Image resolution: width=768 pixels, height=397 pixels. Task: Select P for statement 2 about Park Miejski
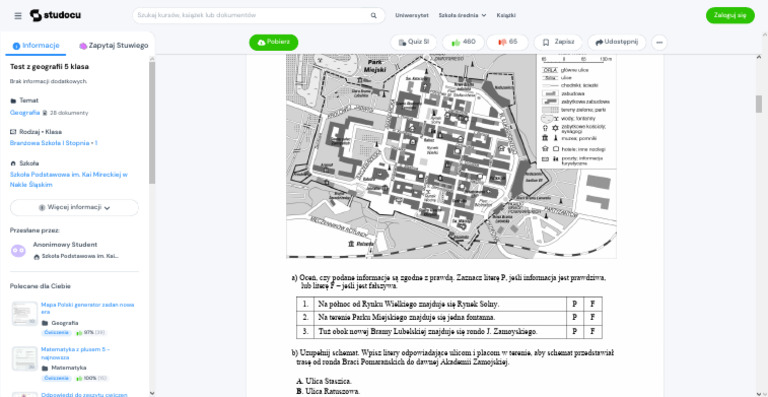(x=575, y=318)
